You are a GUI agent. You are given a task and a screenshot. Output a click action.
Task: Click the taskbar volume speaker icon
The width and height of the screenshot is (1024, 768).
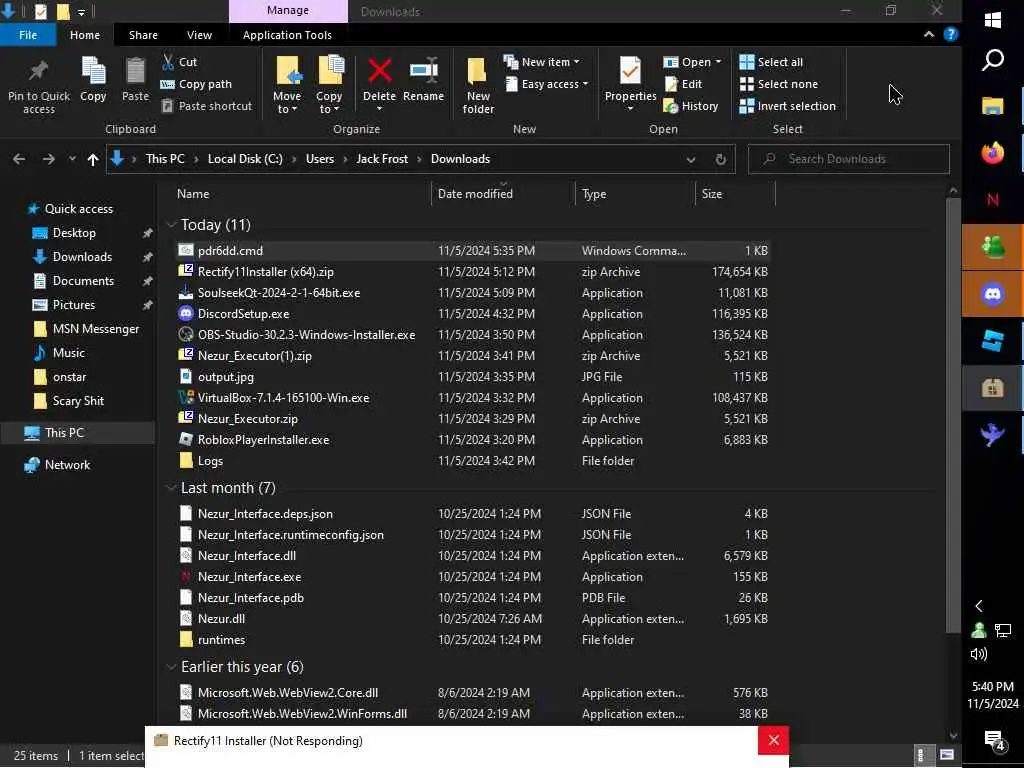click(978, 654)
